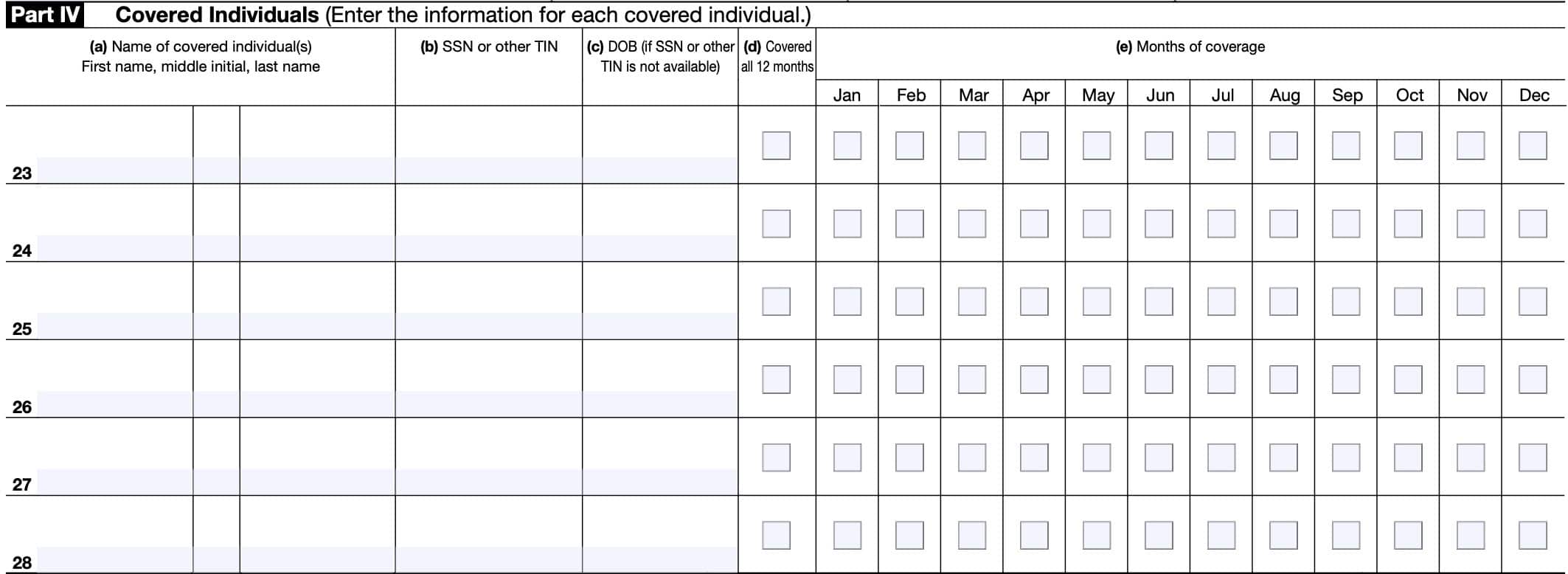Viewport: 1568px width, 574px height.
Task: Click the SSN or other TIN field, line 24
Action: (x=489, y=248)
